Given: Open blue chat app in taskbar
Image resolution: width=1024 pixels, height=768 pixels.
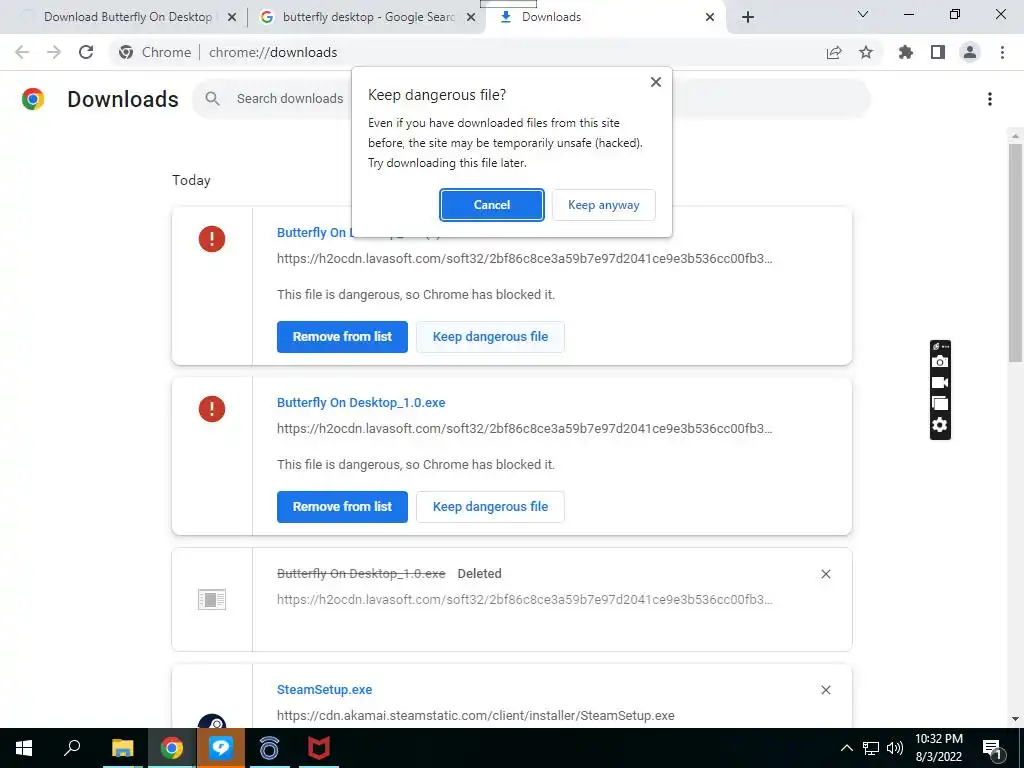Looking at the screenshot, I should (221, 748).
